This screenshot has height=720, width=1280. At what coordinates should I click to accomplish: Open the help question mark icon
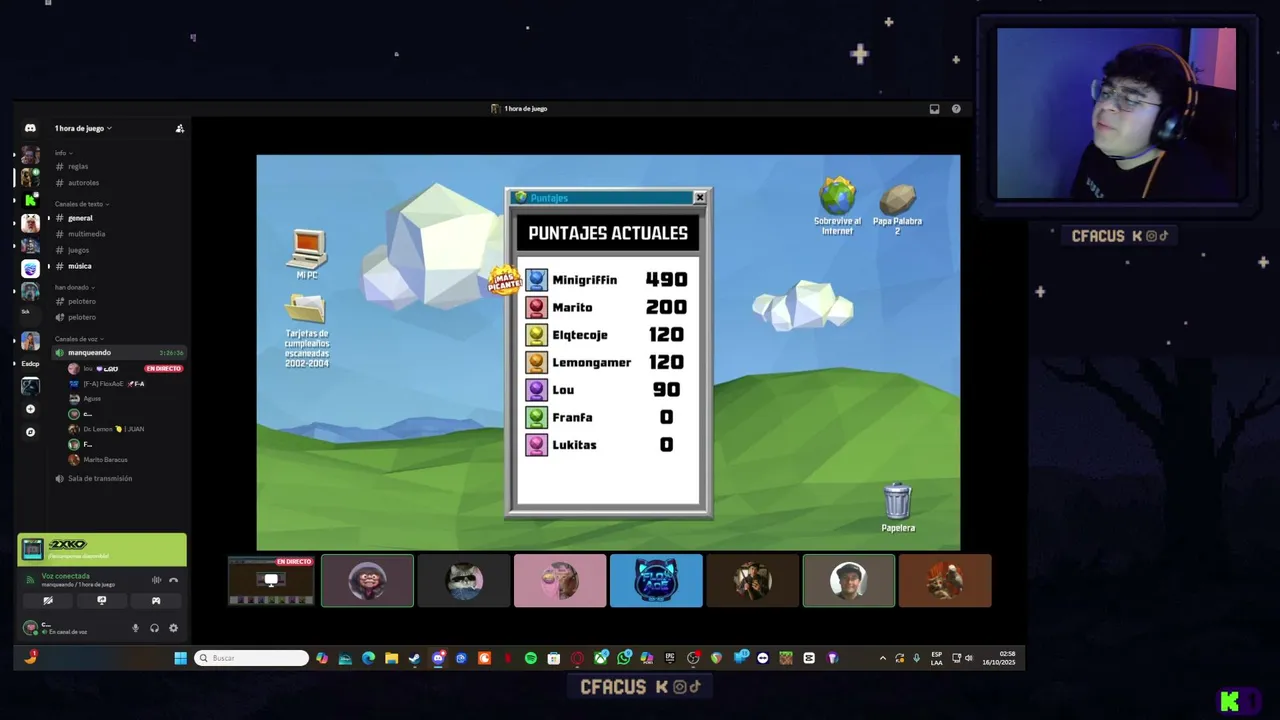[x=956, y=109]
